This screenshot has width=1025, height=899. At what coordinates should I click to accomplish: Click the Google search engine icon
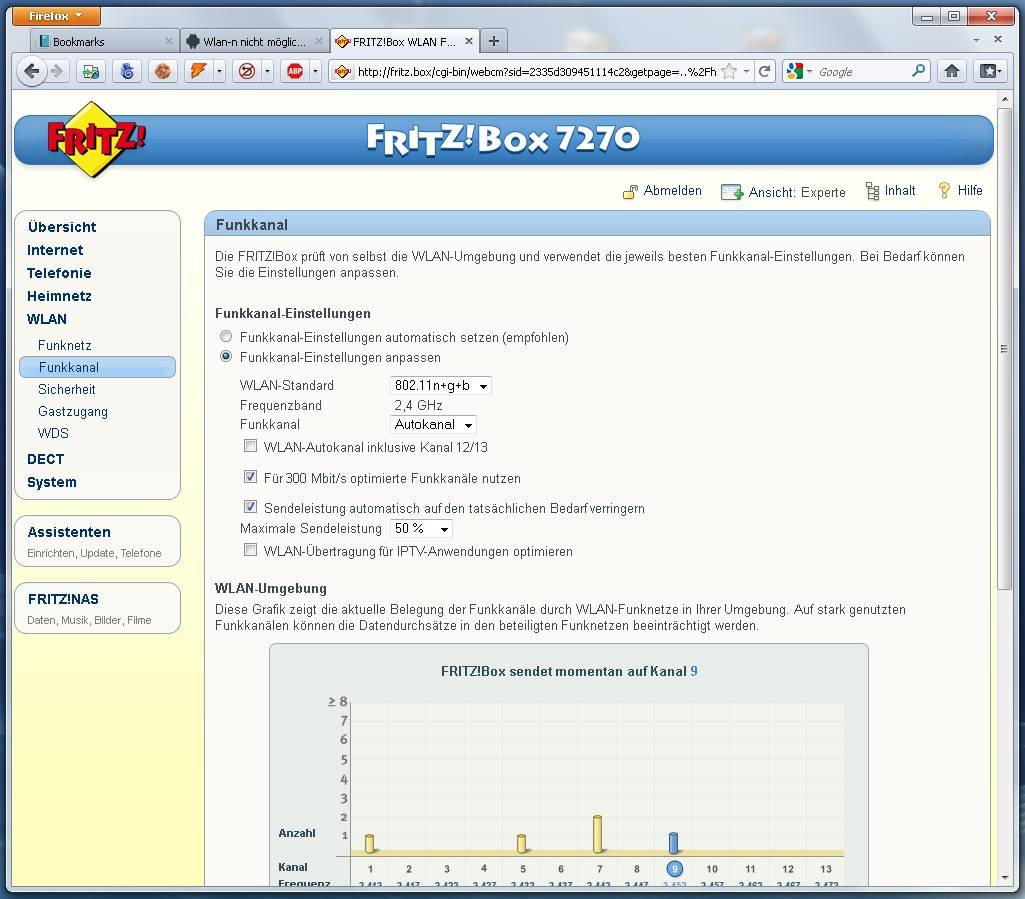pyautogui.click(x=794, y=71)
